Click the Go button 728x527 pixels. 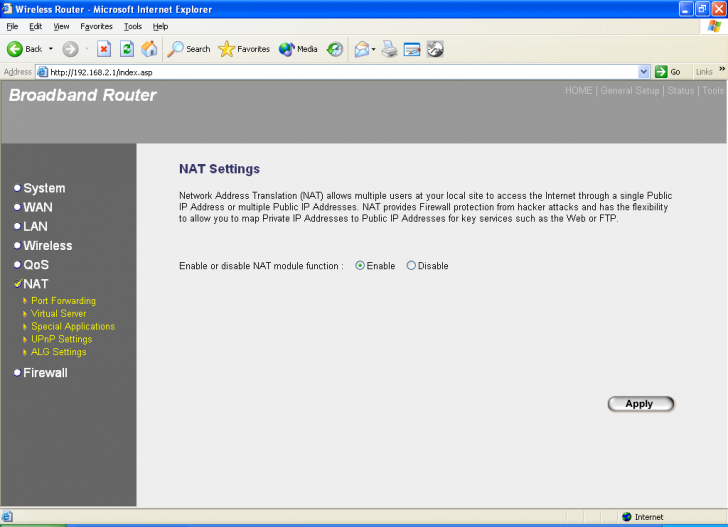(x=668, y=72)
